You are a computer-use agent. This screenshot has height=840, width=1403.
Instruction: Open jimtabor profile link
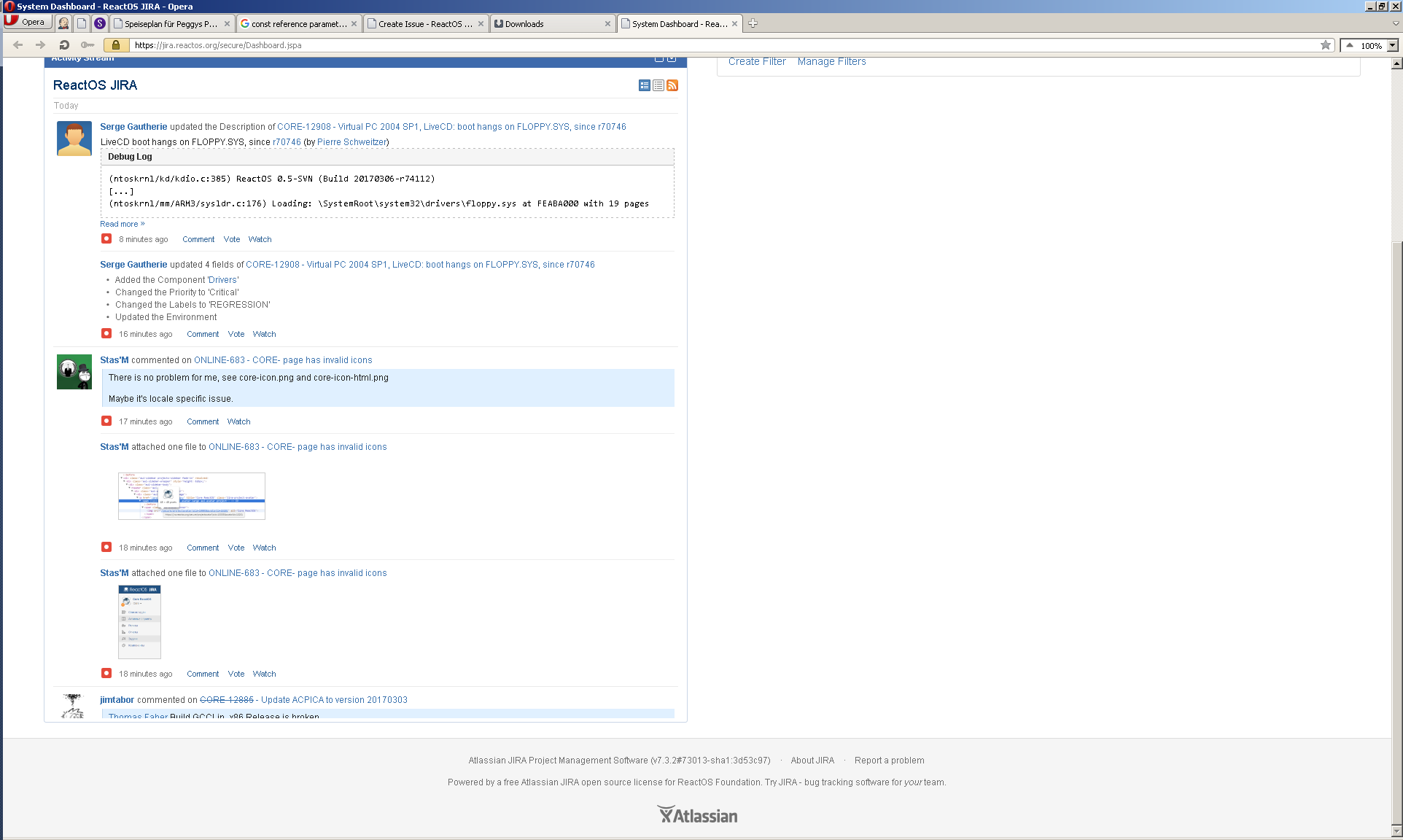pyautogui.click(x=117, y=700)
